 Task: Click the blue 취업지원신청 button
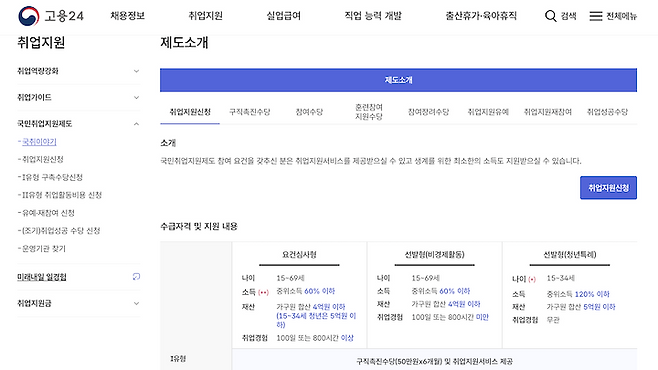pyautogui.click(x=608, y=188)
